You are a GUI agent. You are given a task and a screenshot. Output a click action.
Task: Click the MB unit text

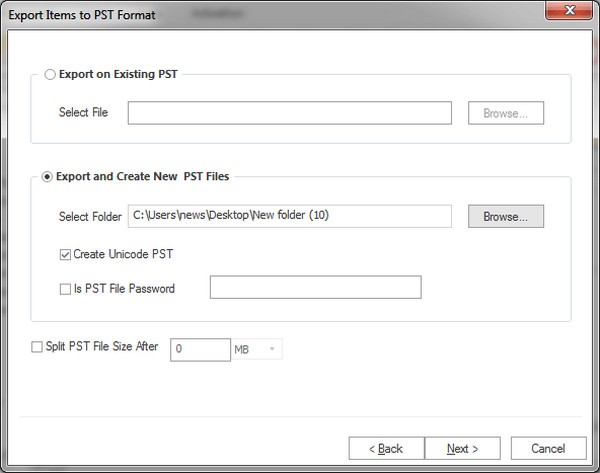click(241, 349)
